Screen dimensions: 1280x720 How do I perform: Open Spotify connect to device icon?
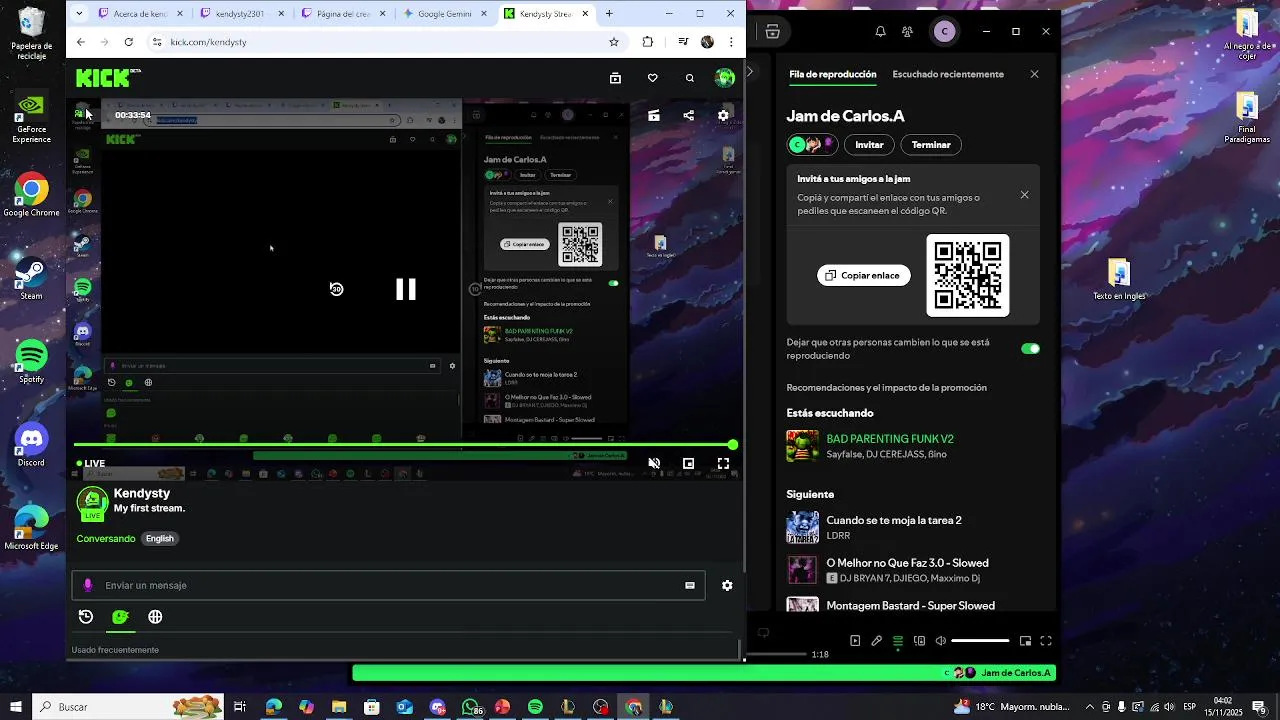click(x=919, y=641)
